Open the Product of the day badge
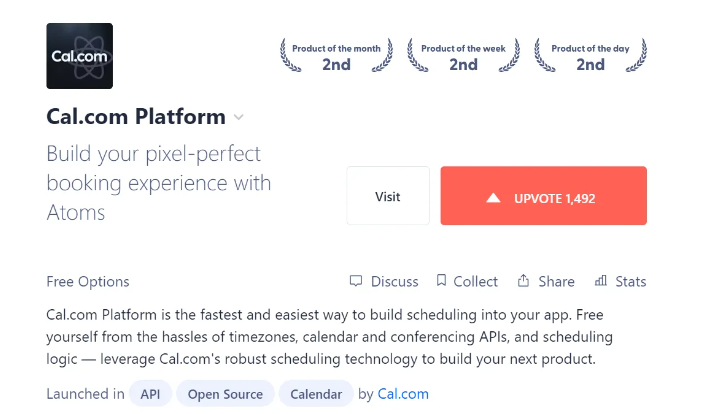 (x=590, y=56)
